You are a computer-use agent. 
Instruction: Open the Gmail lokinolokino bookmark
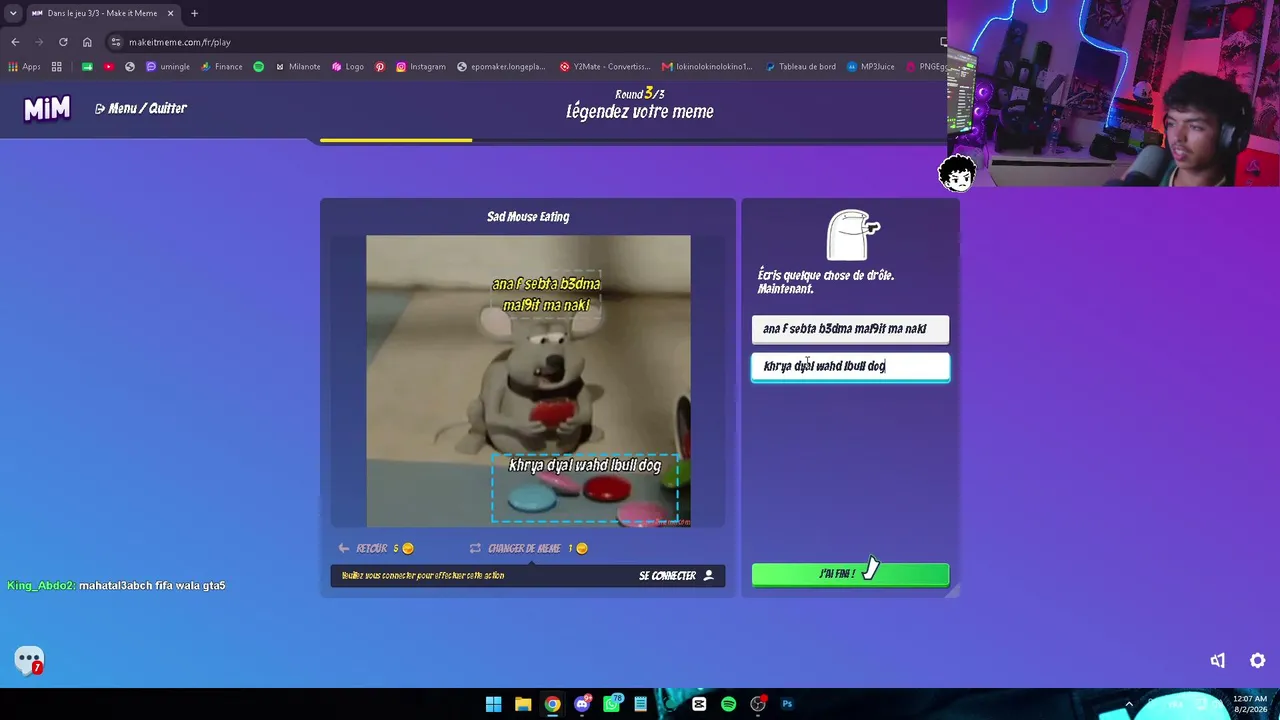(x=707, y=67)
